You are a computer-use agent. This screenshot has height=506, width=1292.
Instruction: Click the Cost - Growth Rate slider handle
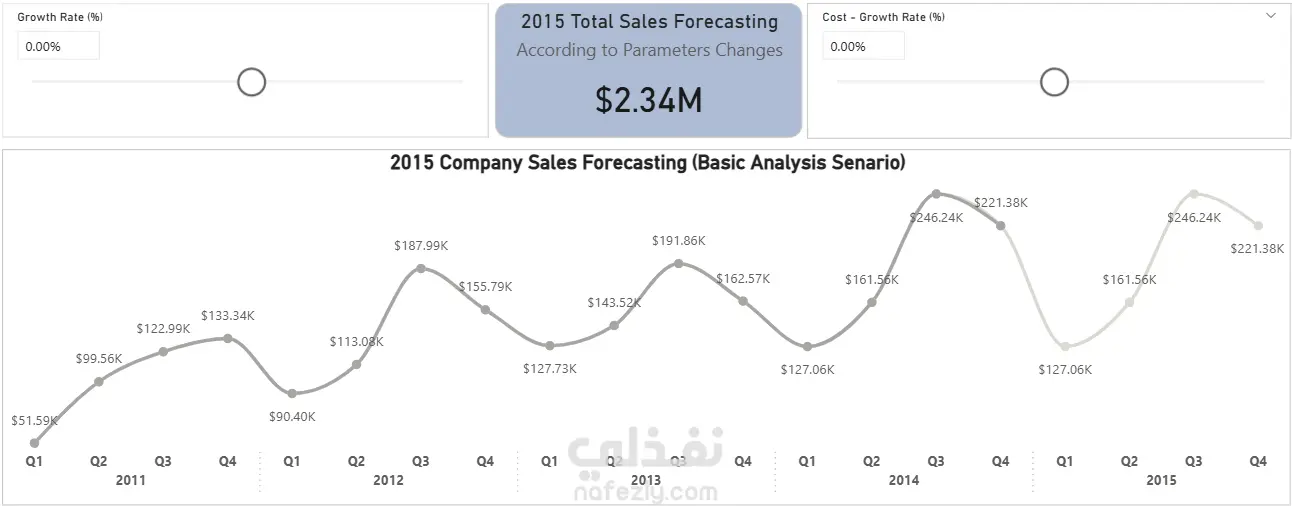[x=1054, y=82]
